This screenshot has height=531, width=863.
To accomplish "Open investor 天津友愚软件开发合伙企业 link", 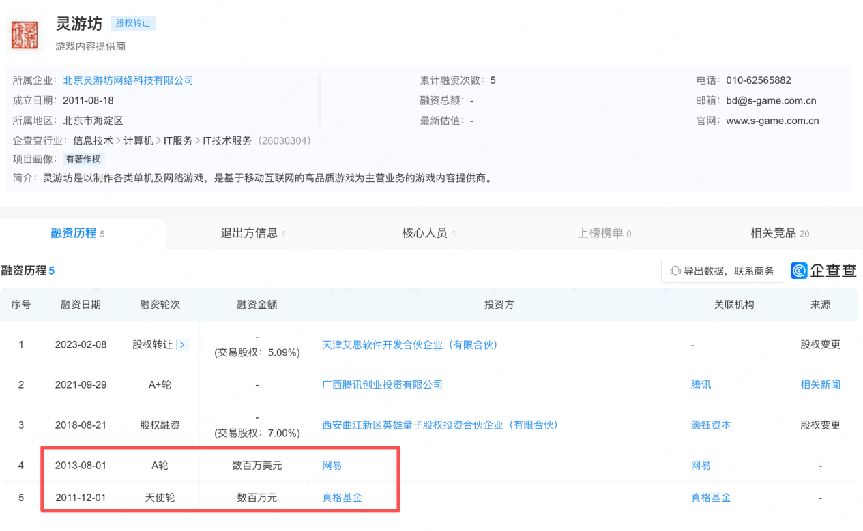I will [x=409, y=345].
